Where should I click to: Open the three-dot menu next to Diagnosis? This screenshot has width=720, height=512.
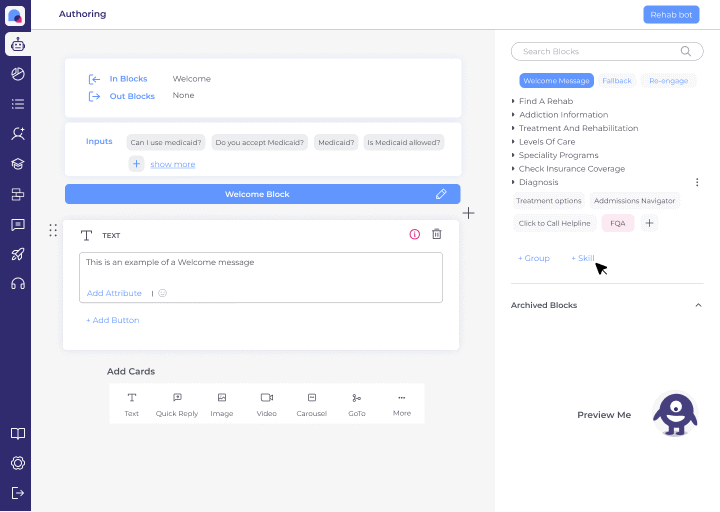tap(697, 182)
